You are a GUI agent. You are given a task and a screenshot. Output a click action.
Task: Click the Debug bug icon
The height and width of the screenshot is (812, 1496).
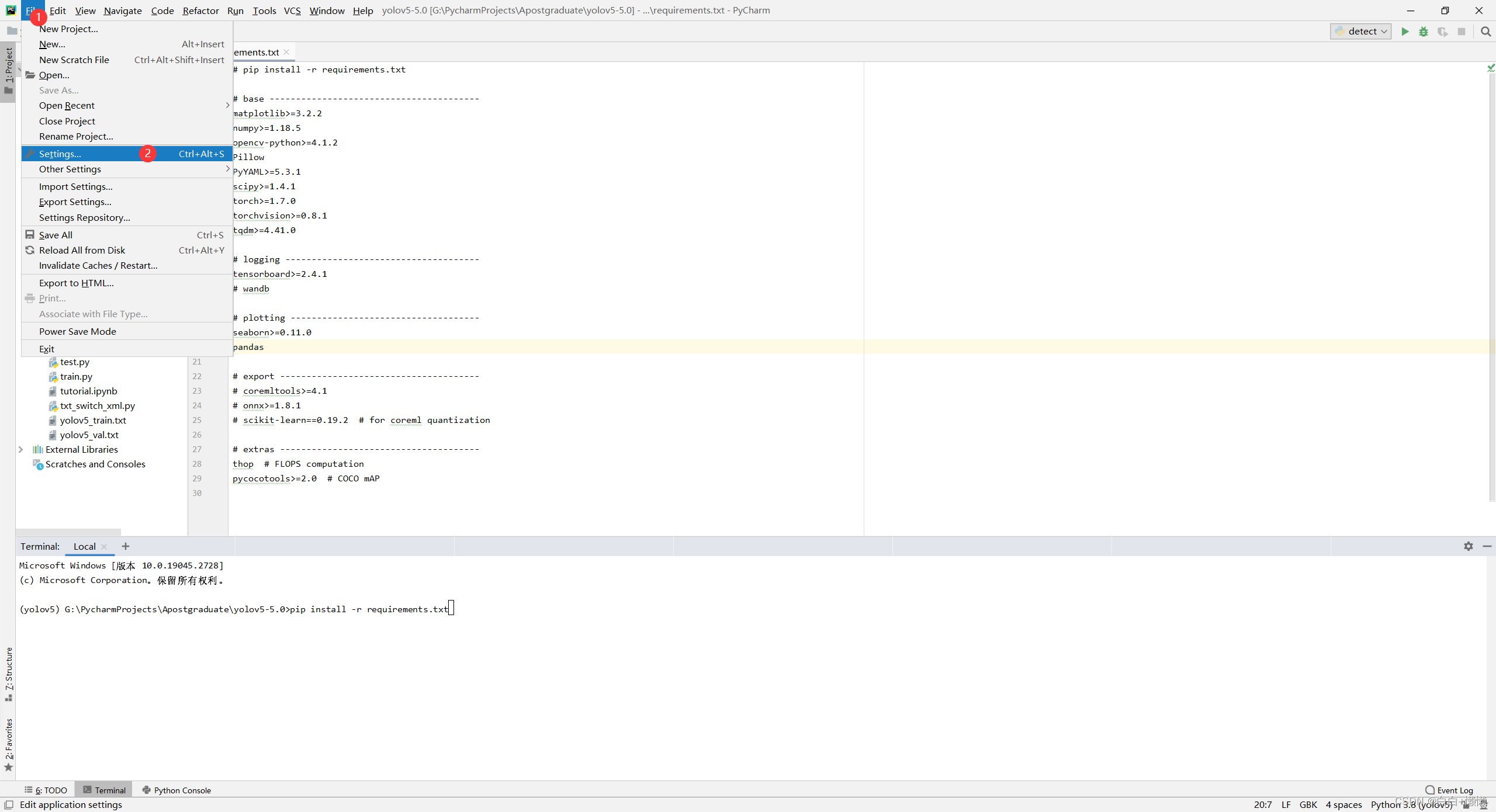coord(1424,32)
